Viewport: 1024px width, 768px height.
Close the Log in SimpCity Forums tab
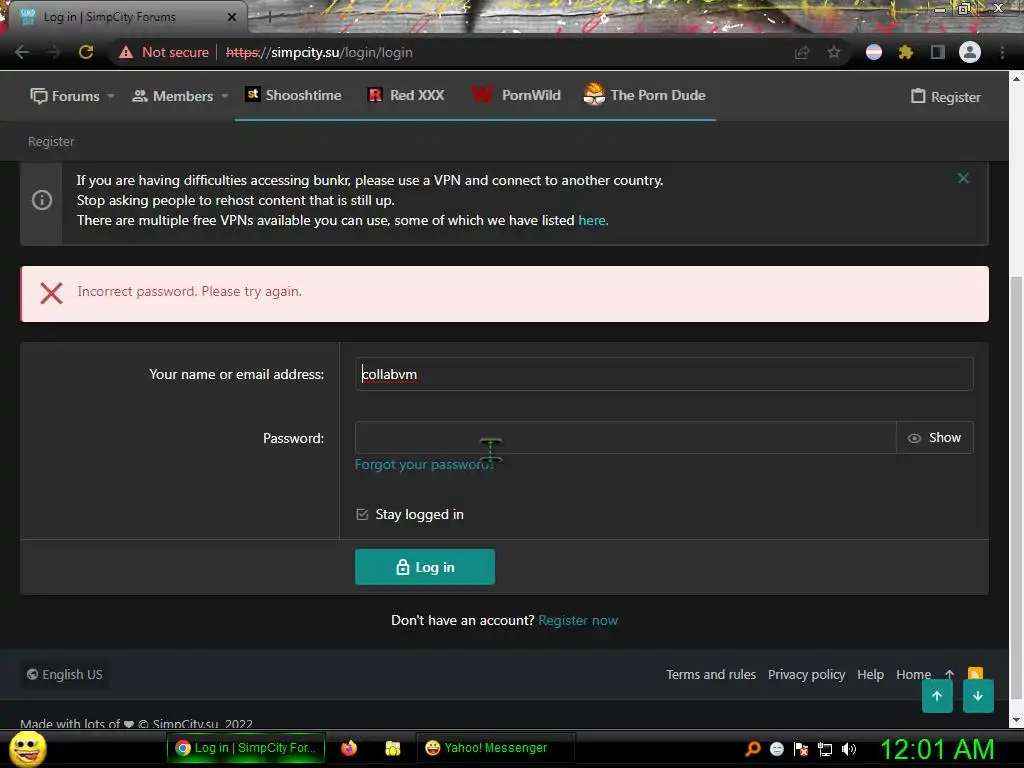point(232,17)
